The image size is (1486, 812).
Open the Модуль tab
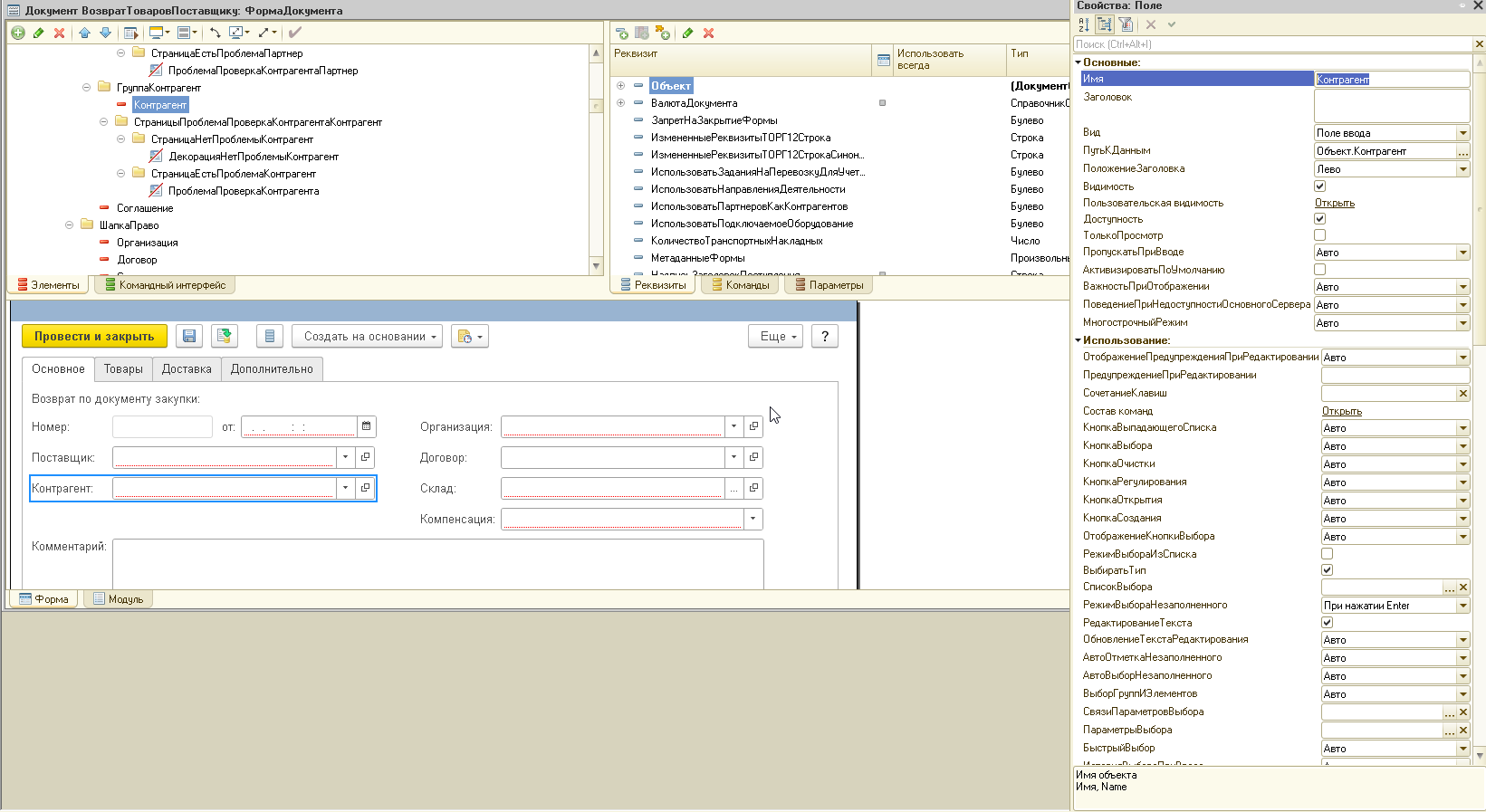pos(119,599)
